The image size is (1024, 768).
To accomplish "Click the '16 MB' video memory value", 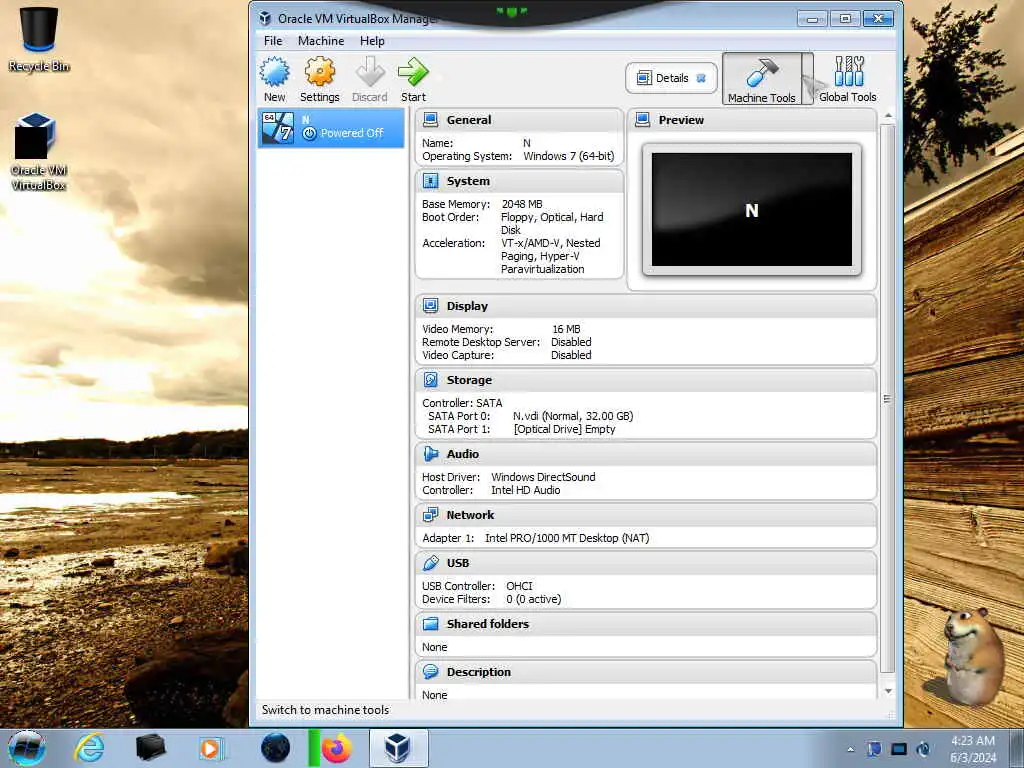I will coord(566,329).
